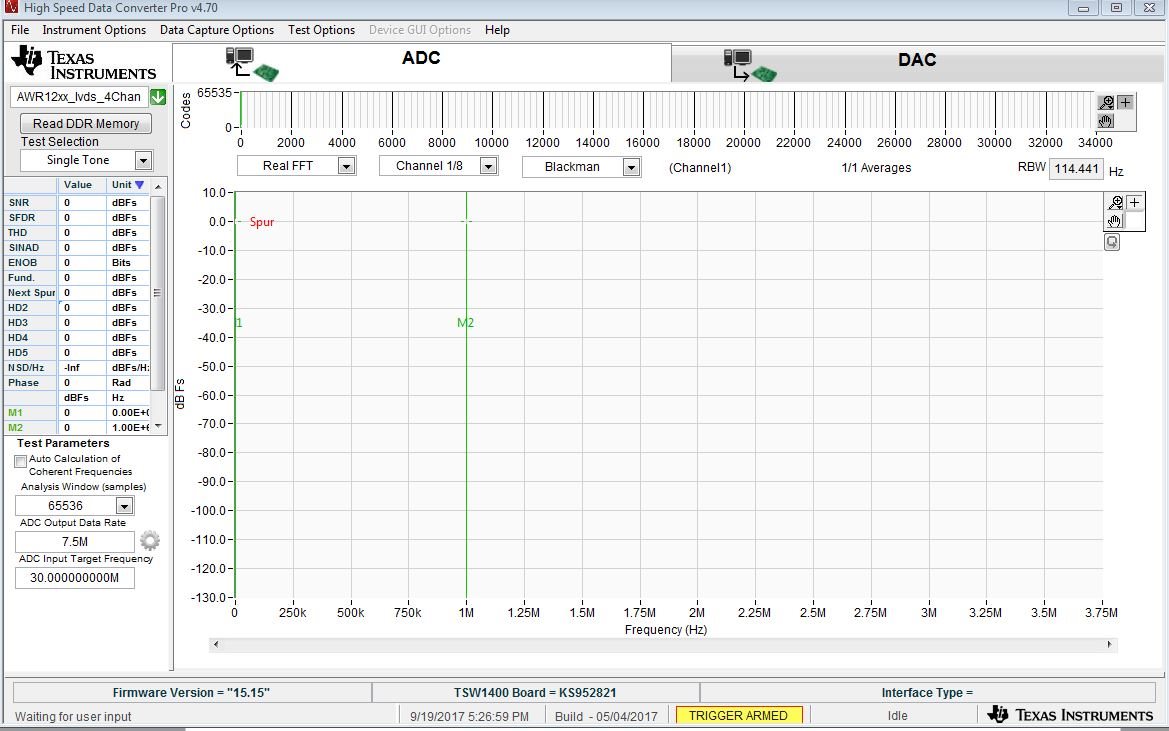Open the gear settings next to ADC Output Data Rate
Viewport: 1169px width, 731px height.
click(150, 540)
